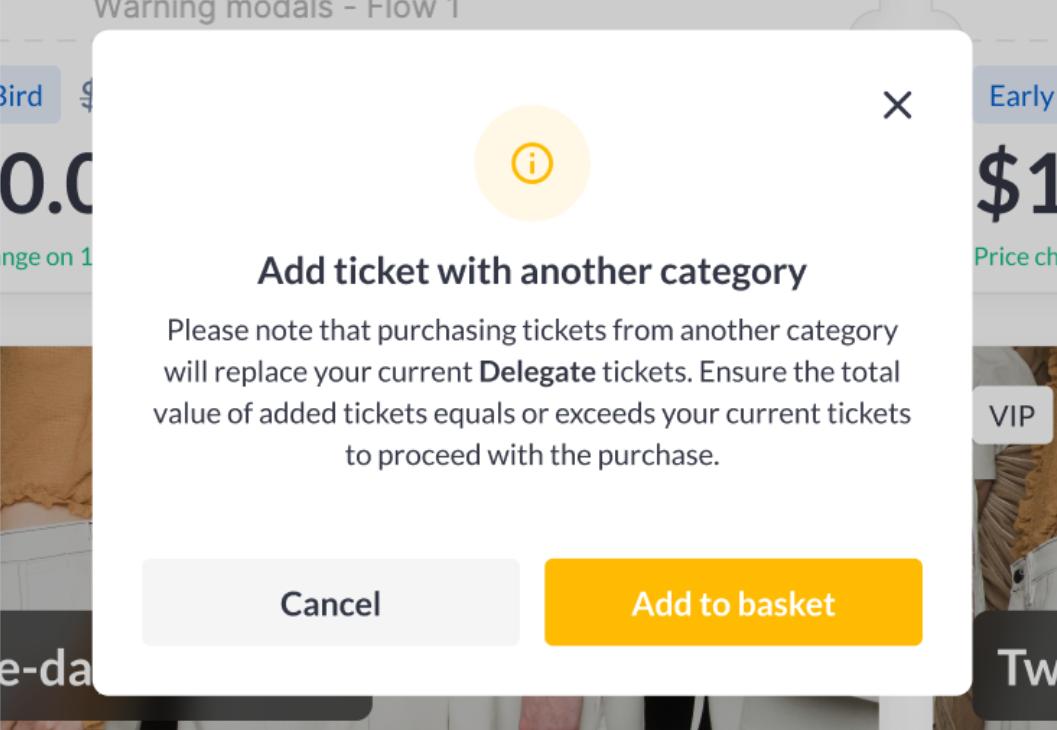Image resolution: width=1057 pixels, height=730 pixels.
Task: Click the VIP badge on right image
Action: point(1012,416)
